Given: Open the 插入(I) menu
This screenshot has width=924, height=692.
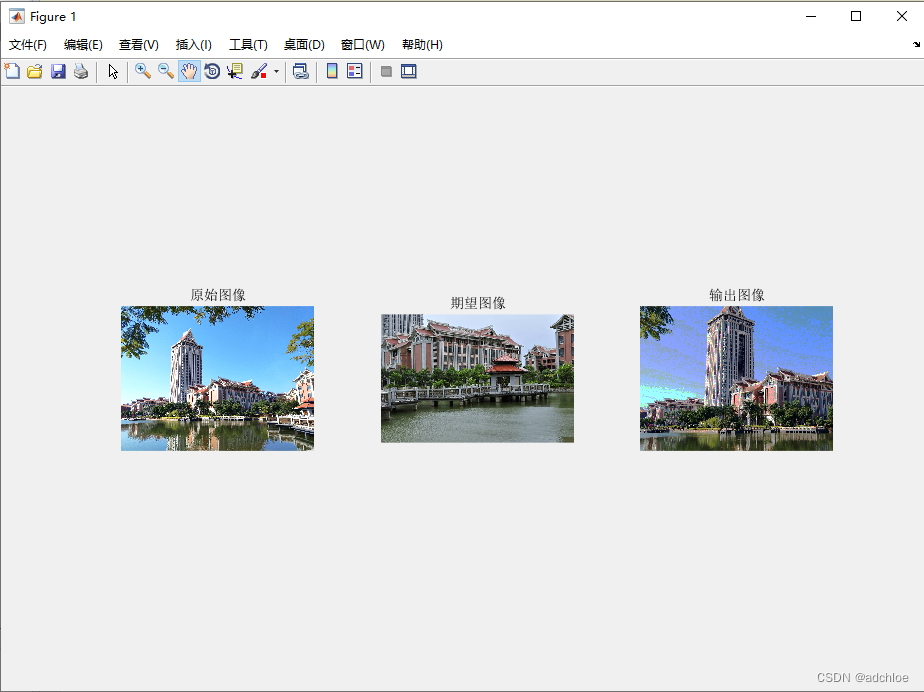Looking at the screenshot, I should coord(193,45).
